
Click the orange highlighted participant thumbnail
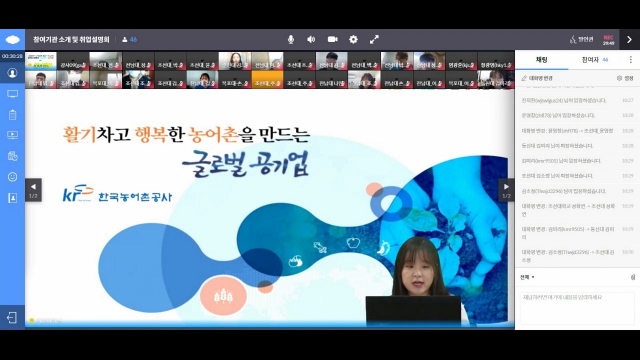pos(267,79)
